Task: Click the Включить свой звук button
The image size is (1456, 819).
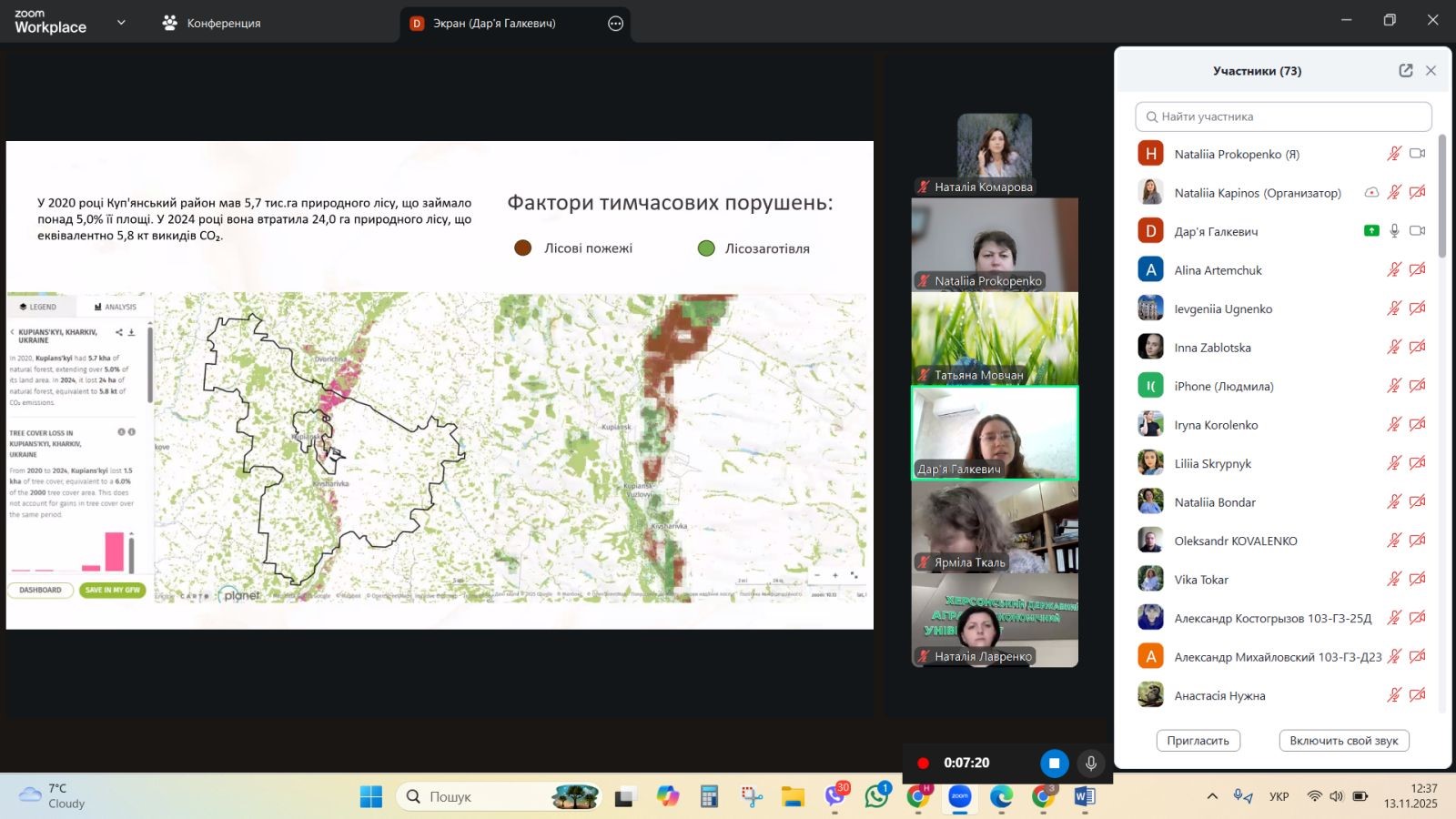Action: (x=1343, y=741)
